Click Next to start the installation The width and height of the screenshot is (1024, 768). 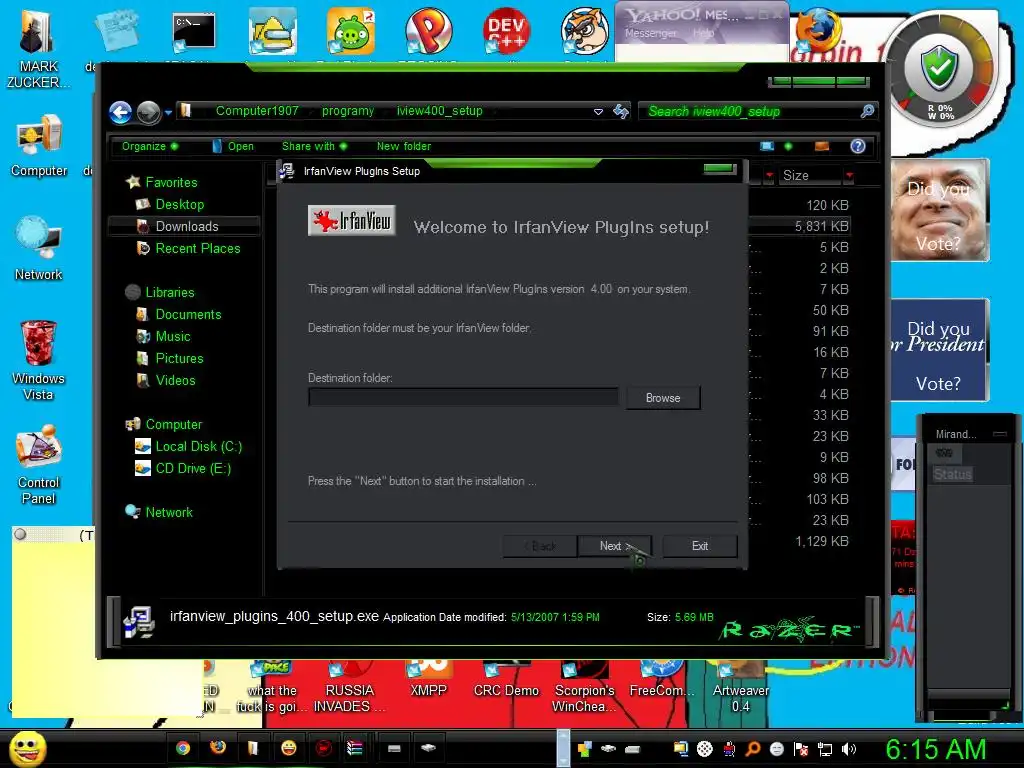(x=615, y=546)
